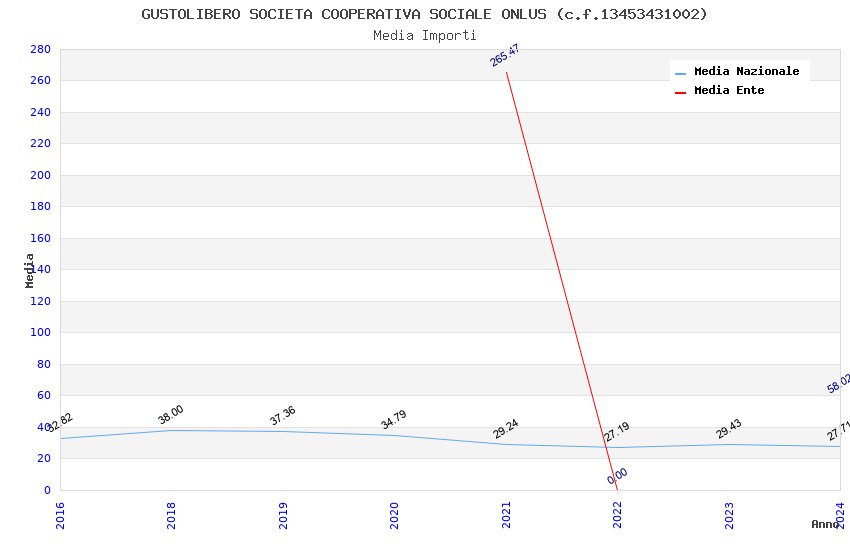Click the 0.00 data label
This screenshot has width=850, height=550.
coord(617,476)
